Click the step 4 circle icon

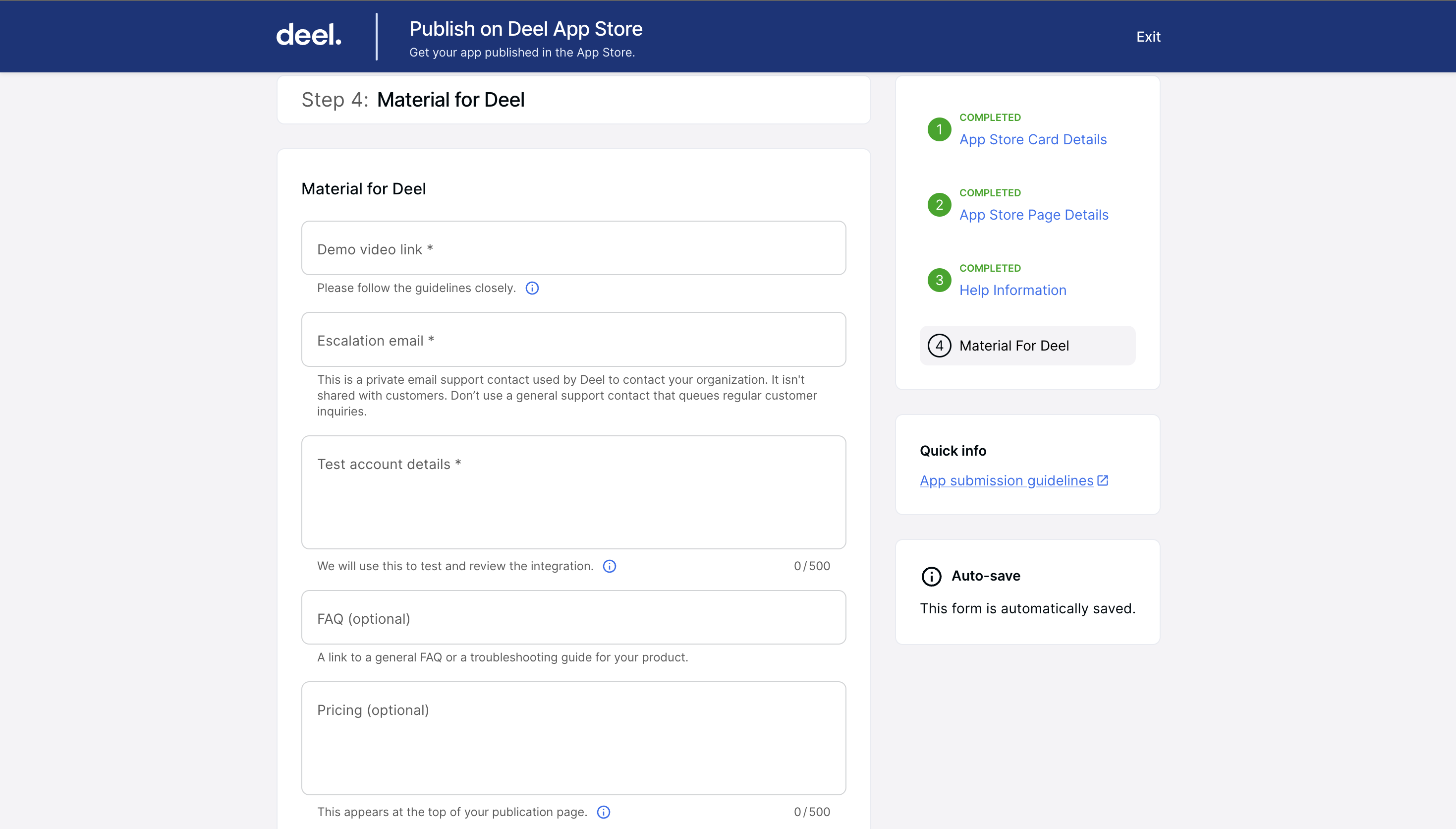(x=940, y=346)
